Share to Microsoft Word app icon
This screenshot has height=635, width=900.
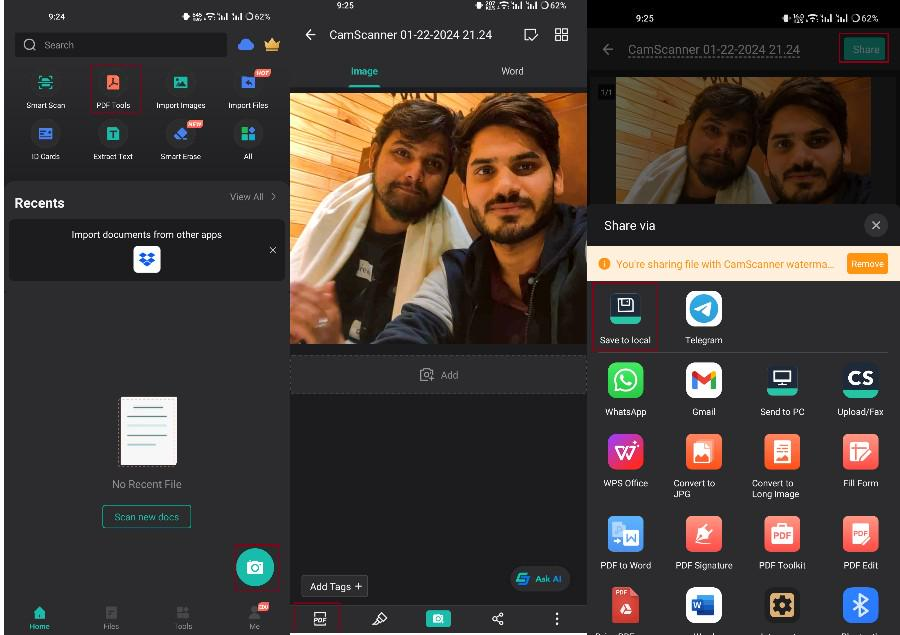tap(704, 605)
